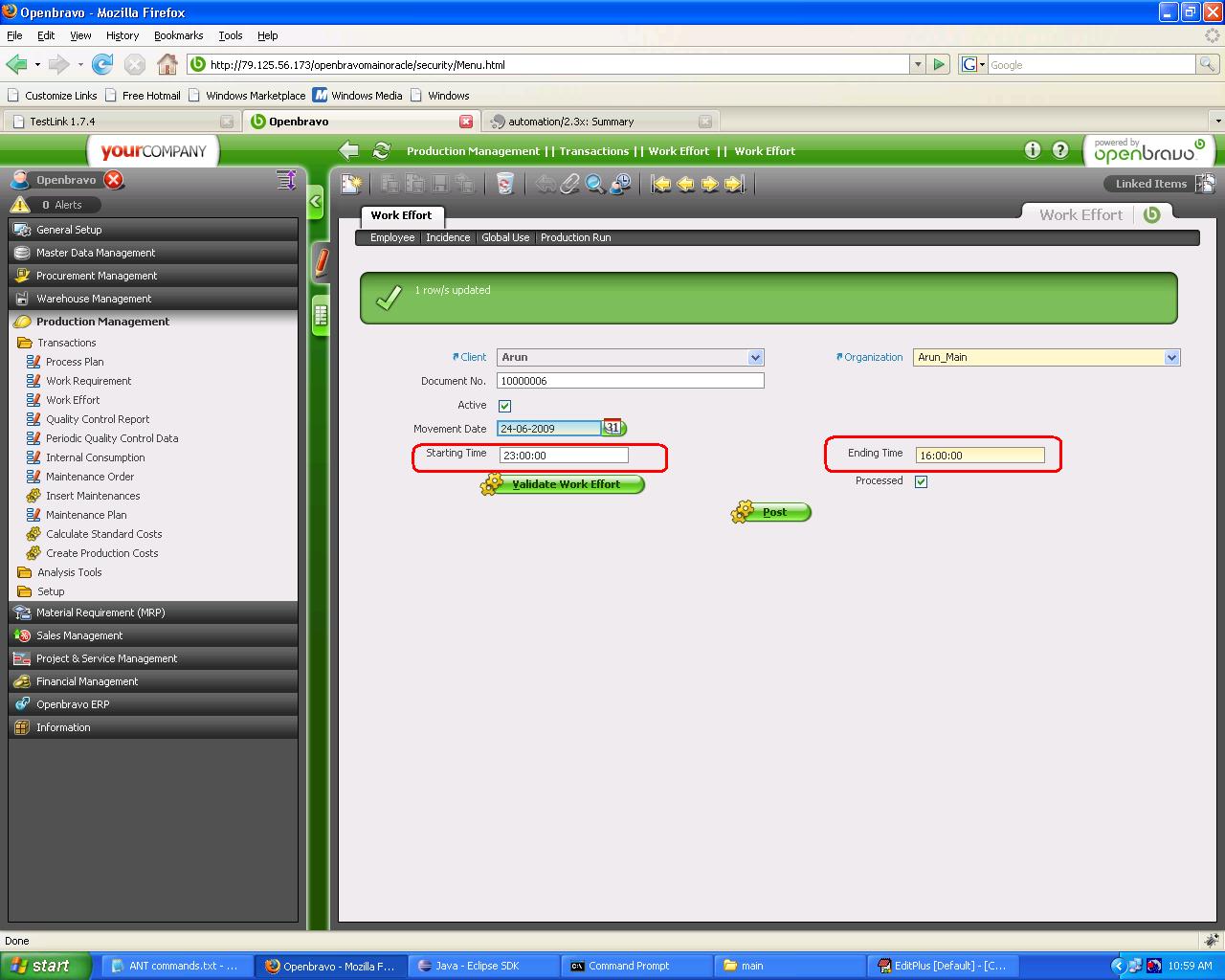This screenshot has height=980, width=1225.
Task: Open Maintenance Order in the menu tree
Action: tap(90, 477)
